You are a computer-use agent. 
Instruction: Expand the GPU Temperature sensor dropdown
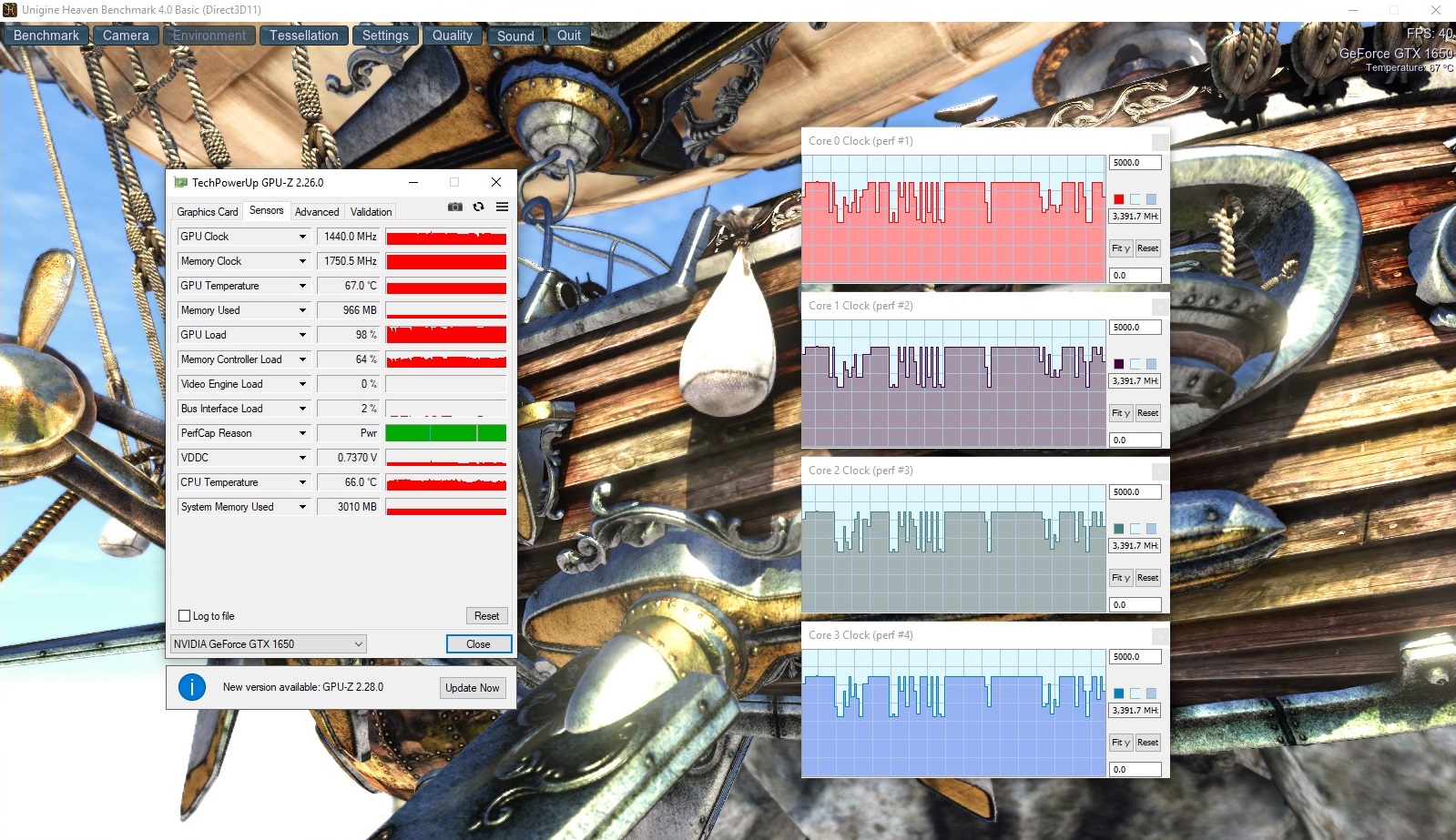(303, 286)
